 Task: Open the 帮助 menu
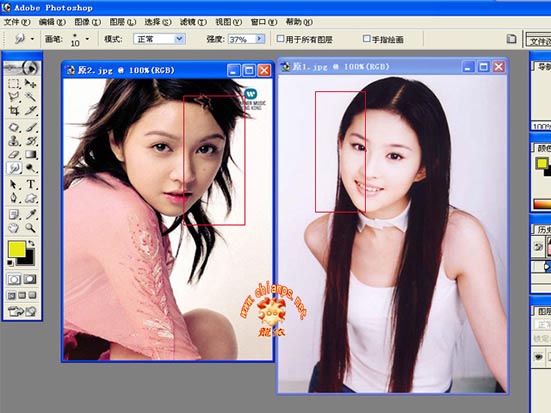(299, 22)
